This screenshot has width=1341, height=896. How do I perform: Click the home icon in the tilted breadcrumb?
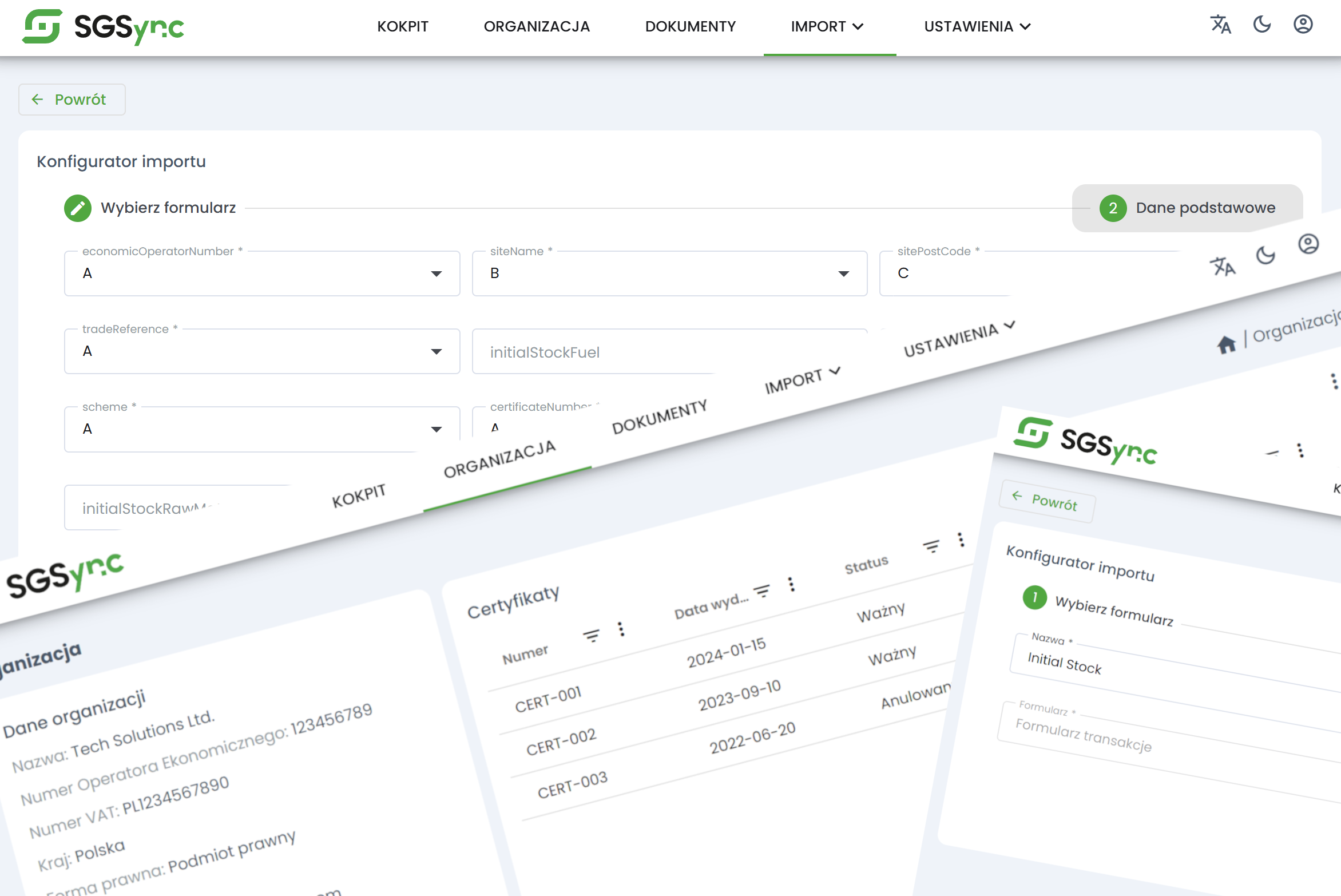(1226, 344)
